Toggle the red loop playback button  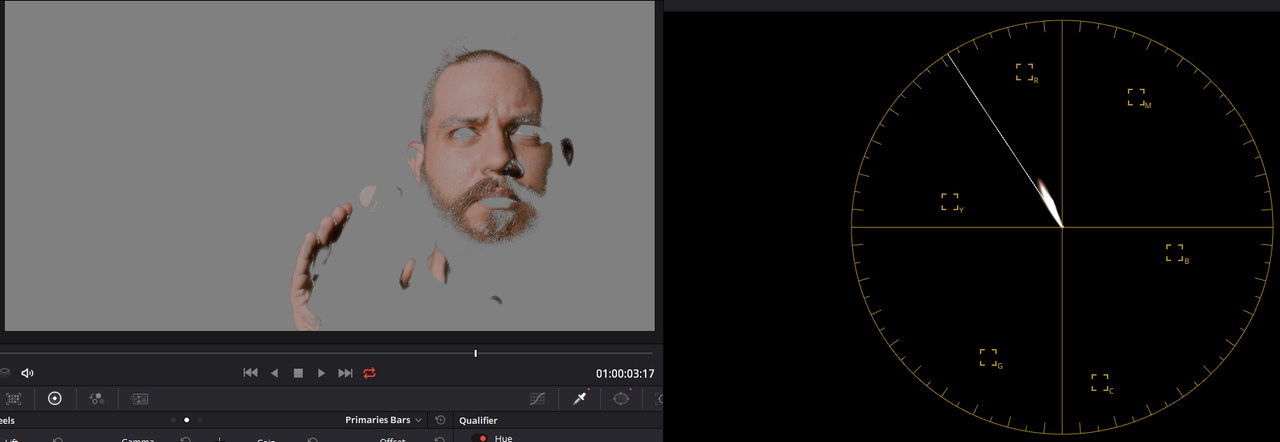click(370, 373)
